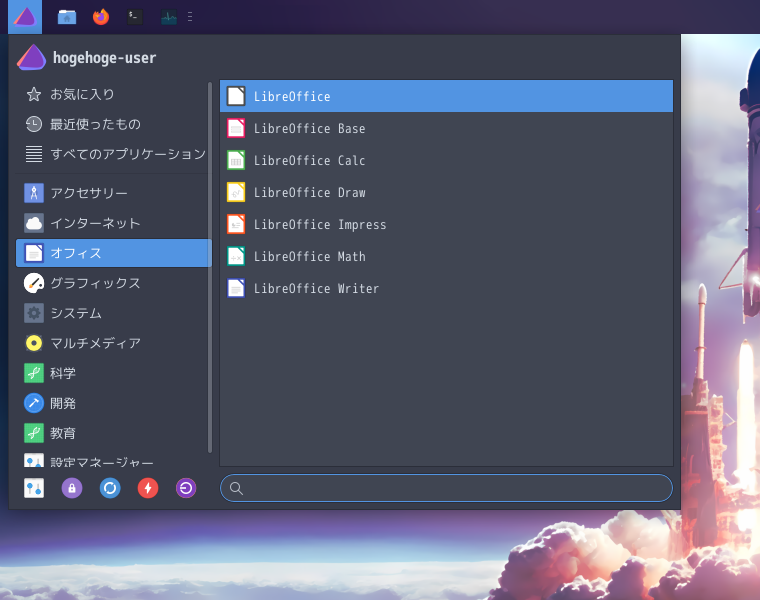Launch LibreOffice Math
Image resolution: width=760 pixels, height=600 pixels.
[446, 256]
